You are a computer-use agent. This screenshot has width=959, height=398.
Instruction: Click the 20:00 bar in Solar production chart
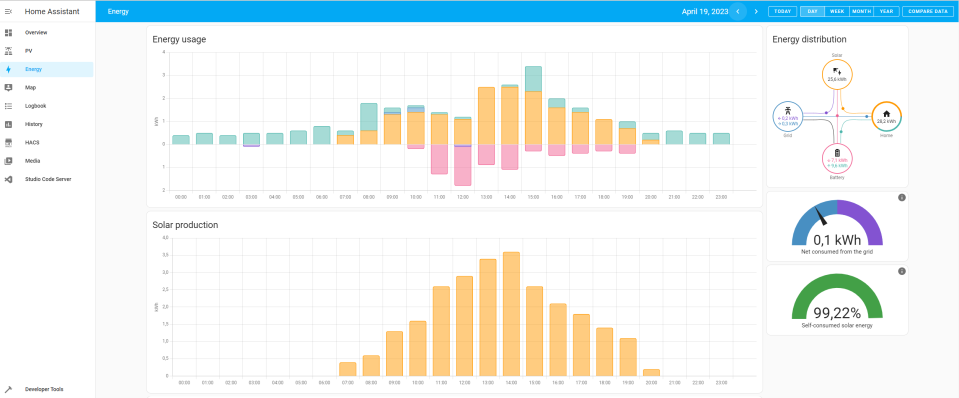point(651,373)
